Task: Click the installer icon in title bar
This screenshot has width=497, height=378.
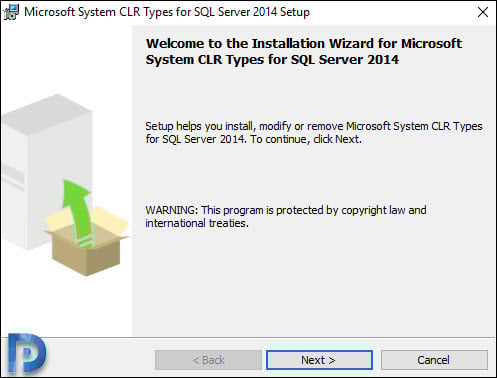Action: [x=11, y=12]
